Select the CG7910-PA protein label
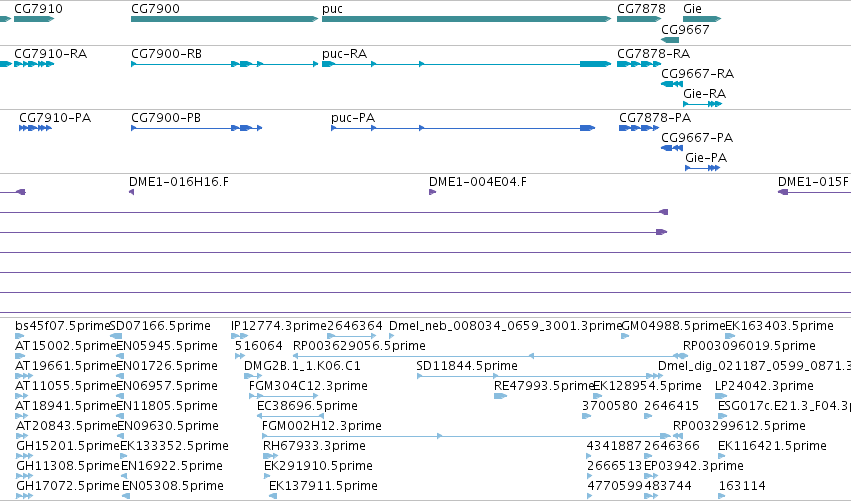 tap(55, 118)
